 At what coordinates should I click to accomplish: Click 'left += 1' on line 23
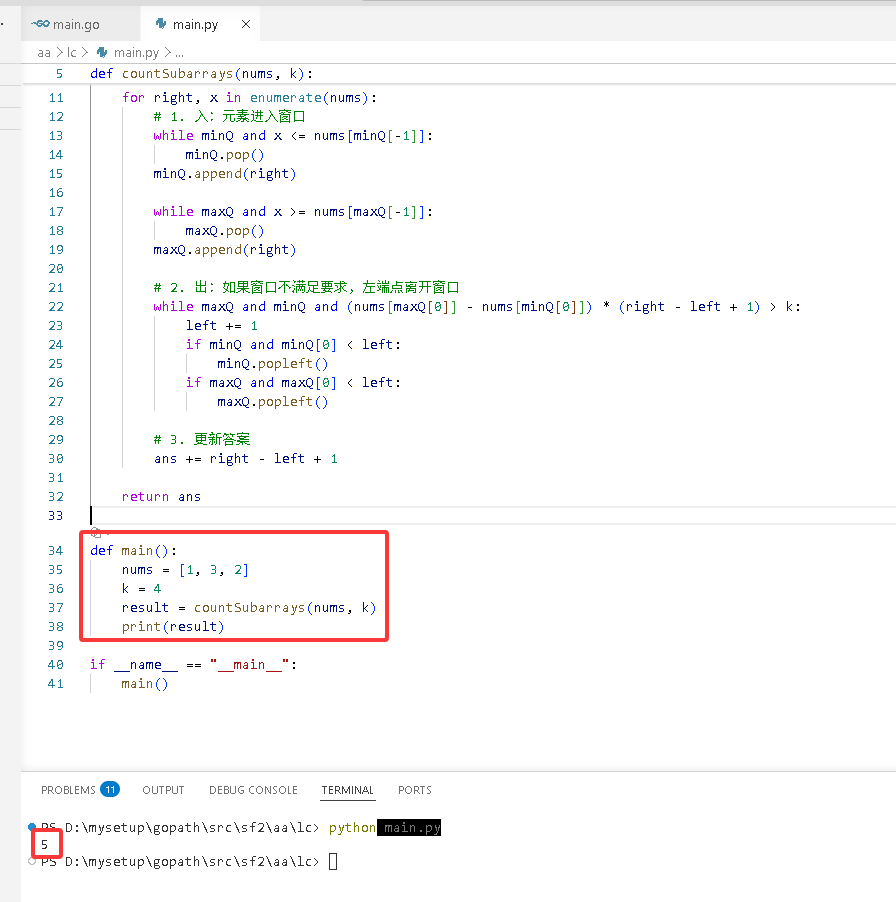221,326
